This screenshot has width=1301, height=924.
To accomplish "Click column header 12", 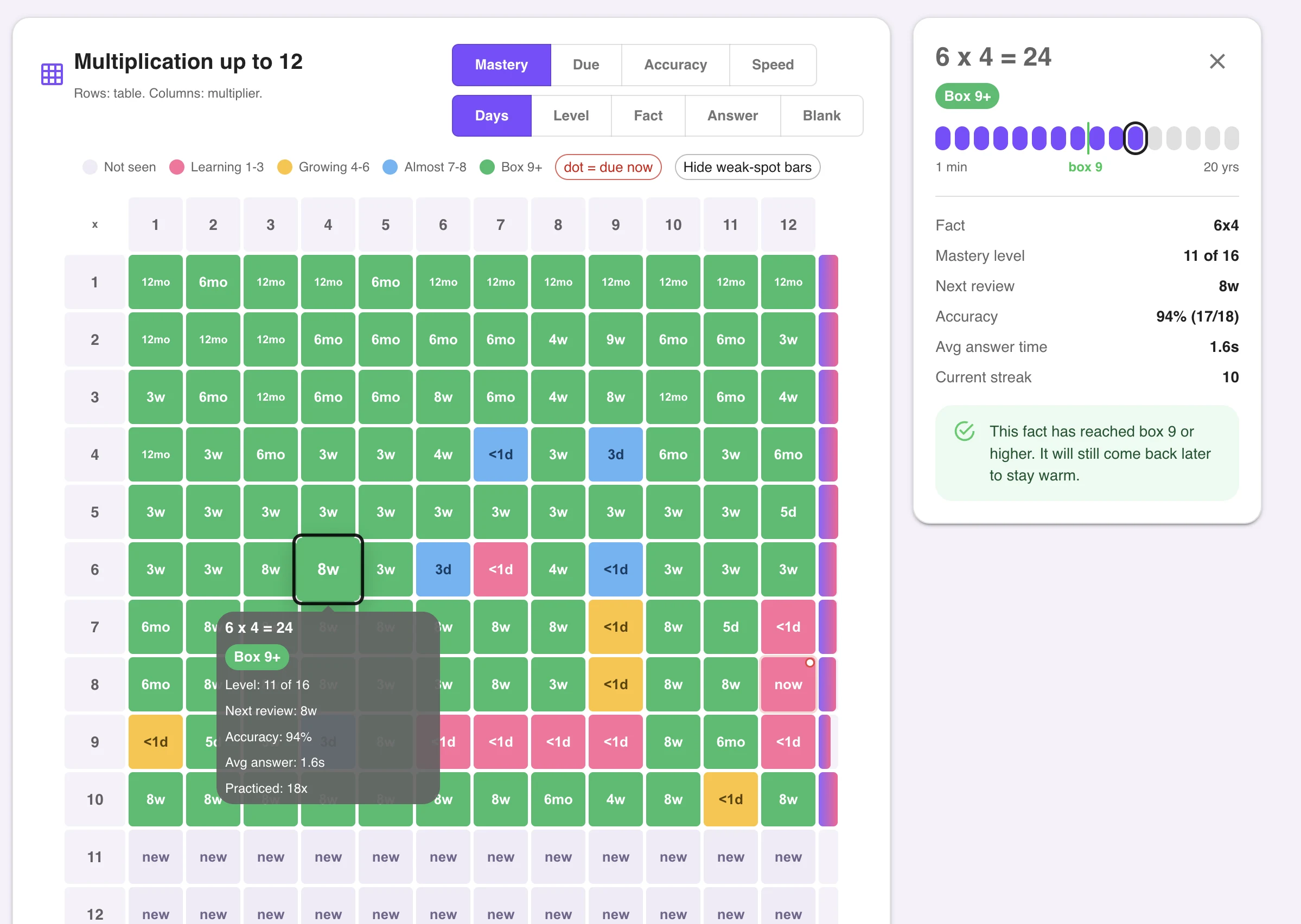I will point(788,224).
